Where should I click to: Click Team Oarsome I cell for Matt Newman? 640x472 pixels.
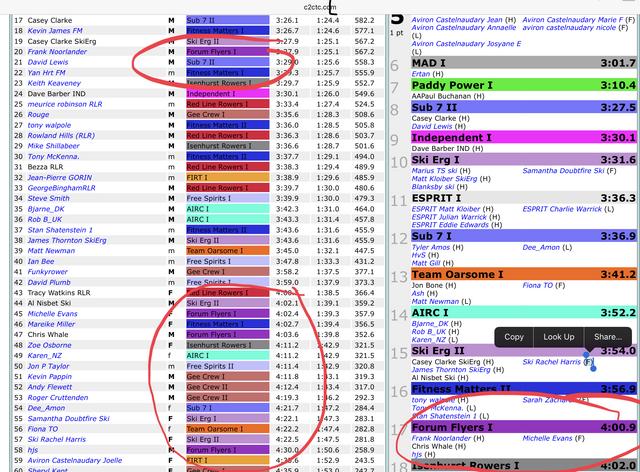pyautogui.click(x=228, y=251)
